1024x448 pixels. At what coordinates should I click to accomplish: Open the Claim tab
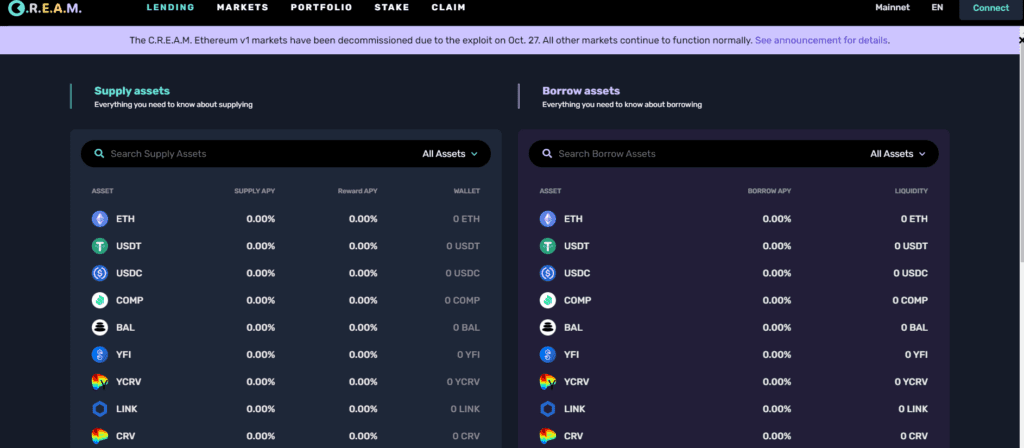pyautogui.click(x=449, y=8)
